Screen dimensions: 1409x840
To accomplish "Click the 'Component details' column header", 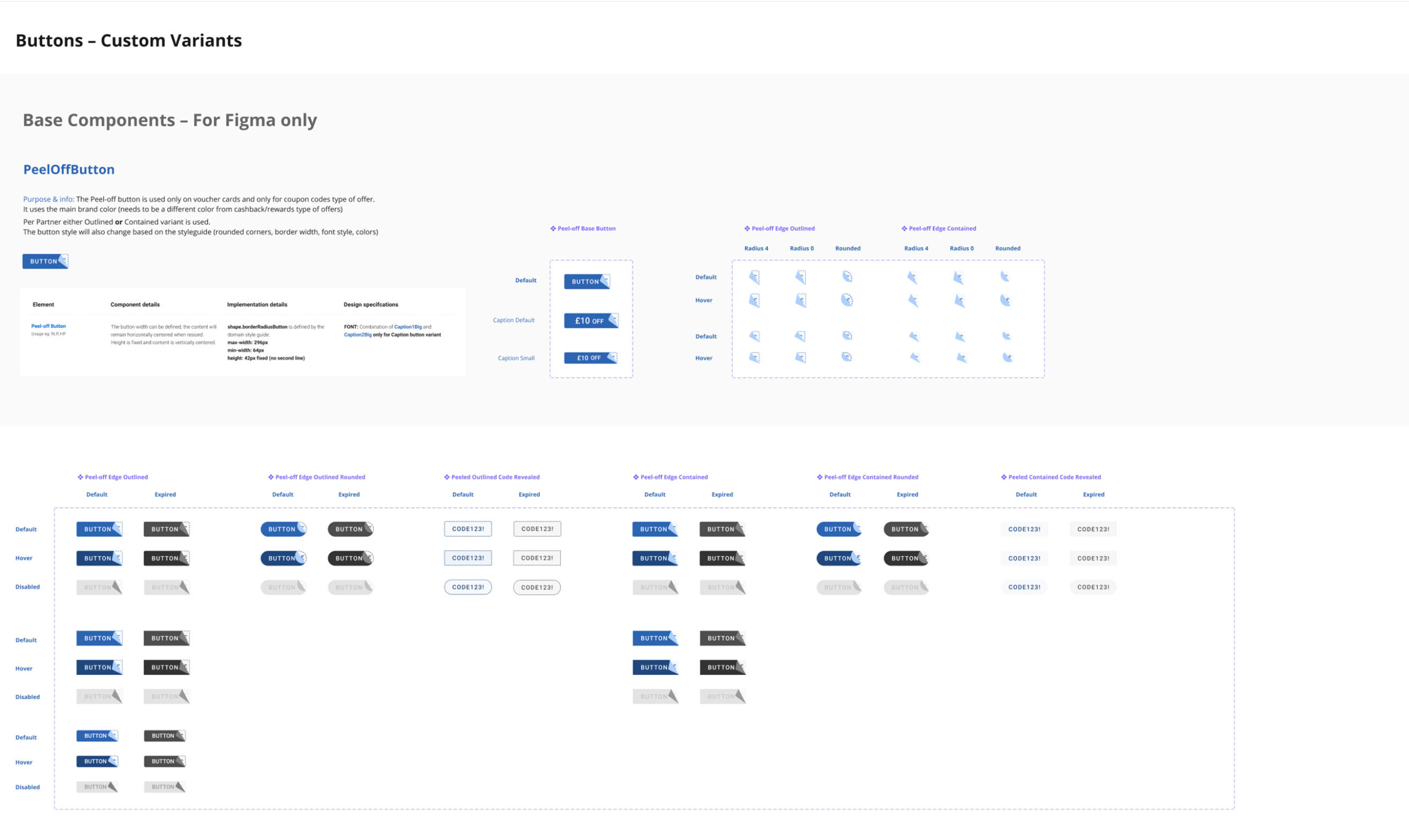I will pyautogui.click(x=135, y=305).
